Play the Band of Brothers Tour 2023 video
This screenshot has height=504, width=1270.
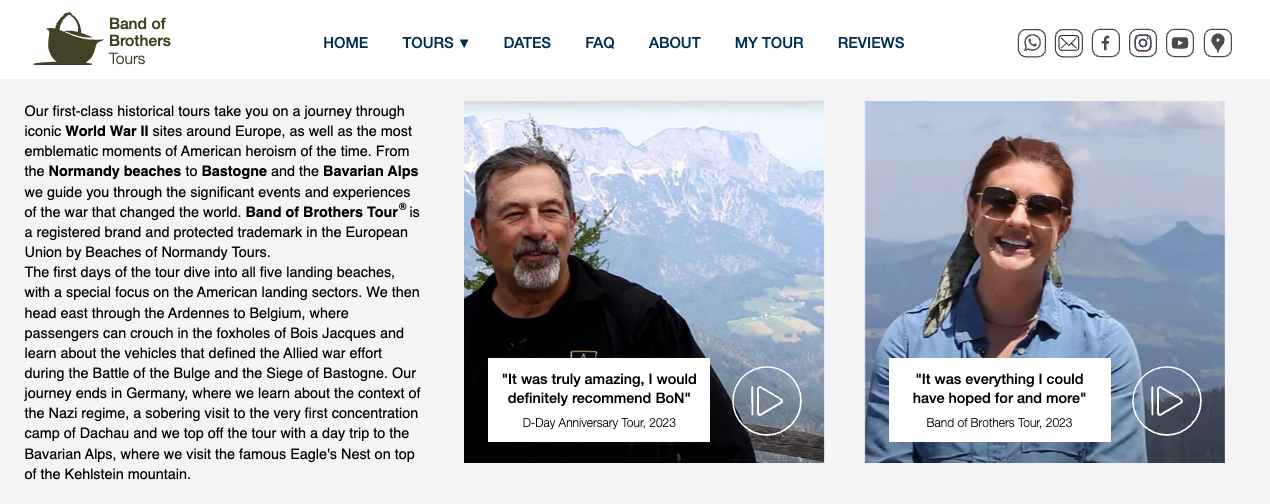(1166, 401)
